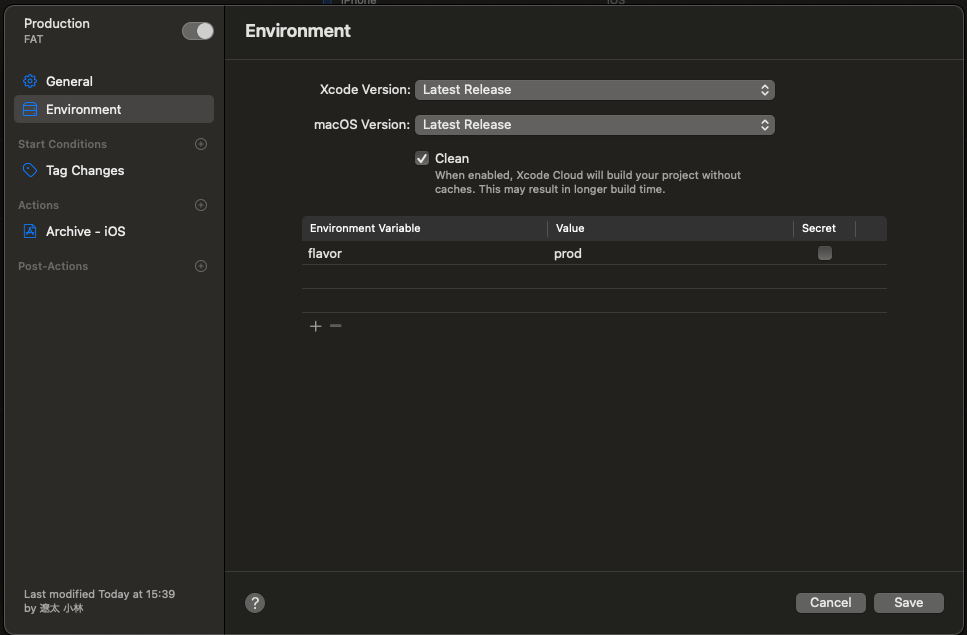Select General in the sidebar
This screenshot has width=967, height=635.
tap(114, 81)
